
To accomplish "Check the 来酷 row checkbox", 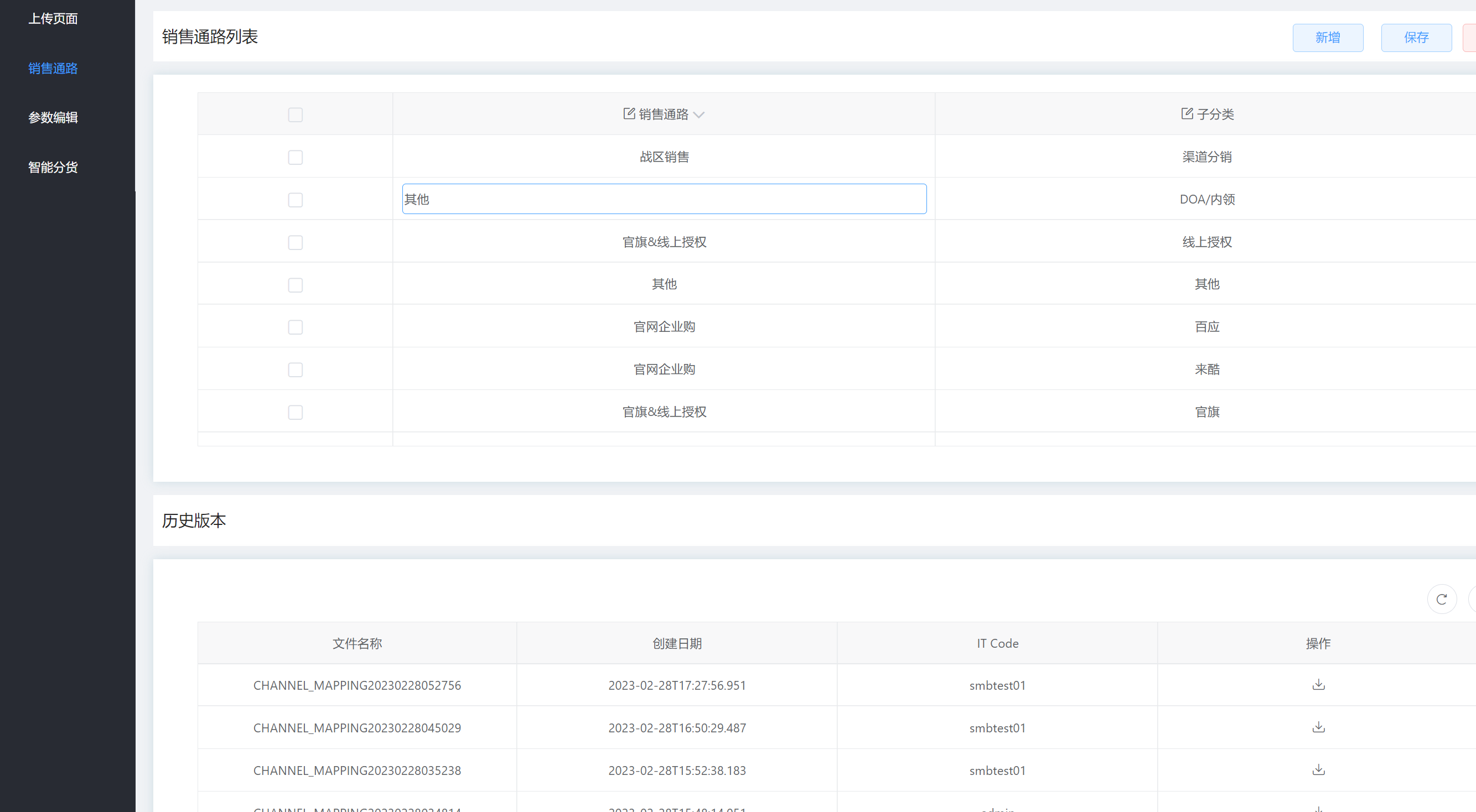I will [x=295, y=370].
